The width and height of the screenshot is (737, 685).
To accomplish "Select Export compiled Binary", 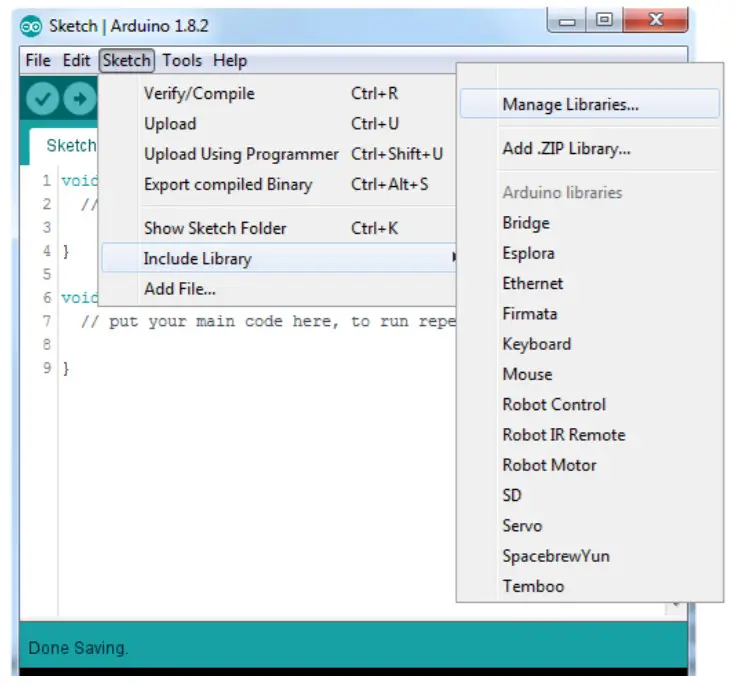I will pos(277,184).
